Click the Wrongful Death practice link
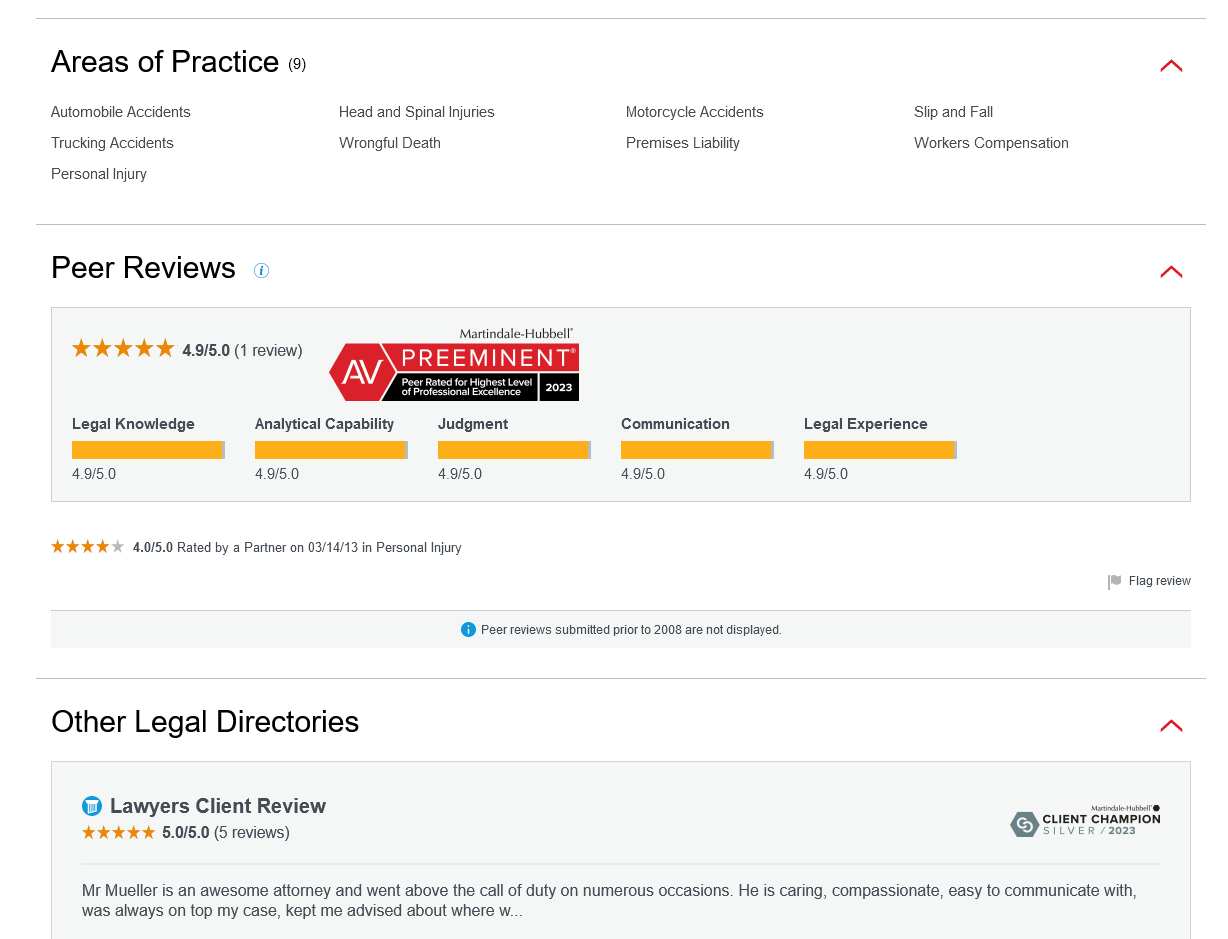 tap(390, 143)
